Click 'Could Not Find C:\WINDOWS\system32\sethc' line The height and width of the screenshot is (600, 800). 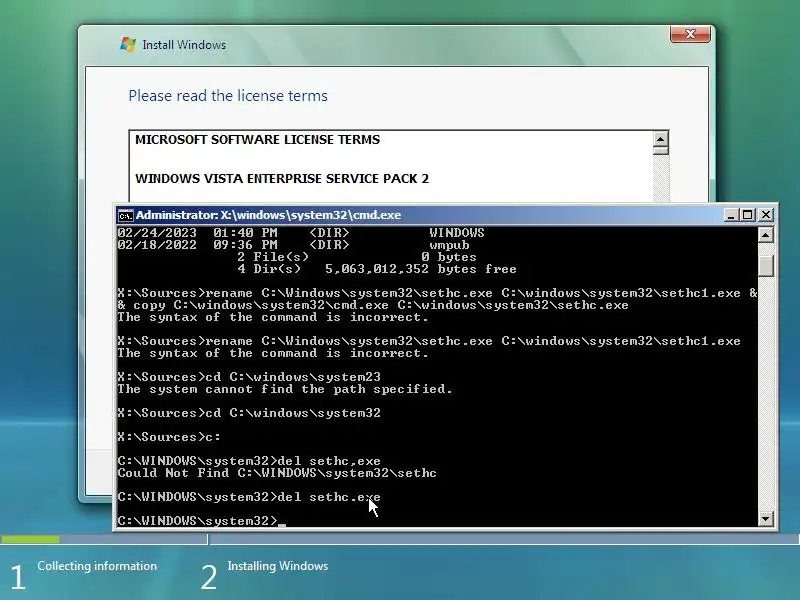click(277, 473)
